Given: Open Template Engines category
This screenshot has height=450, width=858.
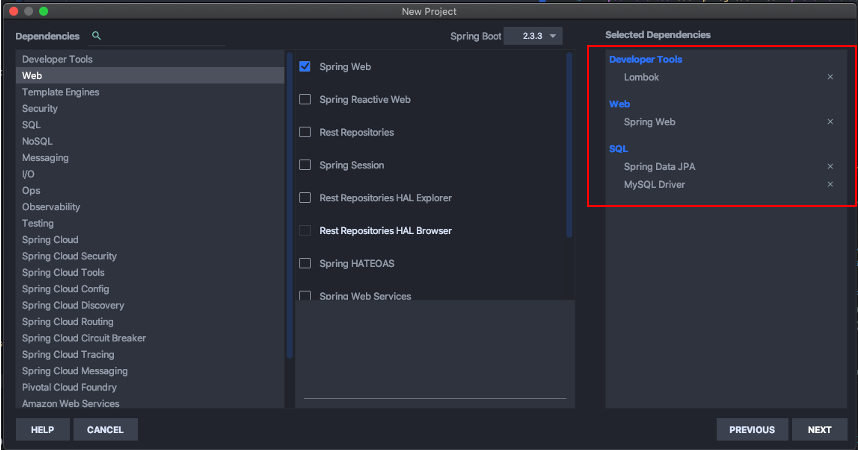Looking at the screenshot, I should pos(150,92).
